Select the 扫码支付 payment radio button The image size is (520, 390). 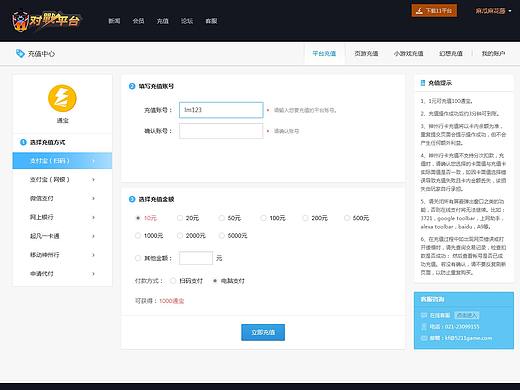click(173, 281)
